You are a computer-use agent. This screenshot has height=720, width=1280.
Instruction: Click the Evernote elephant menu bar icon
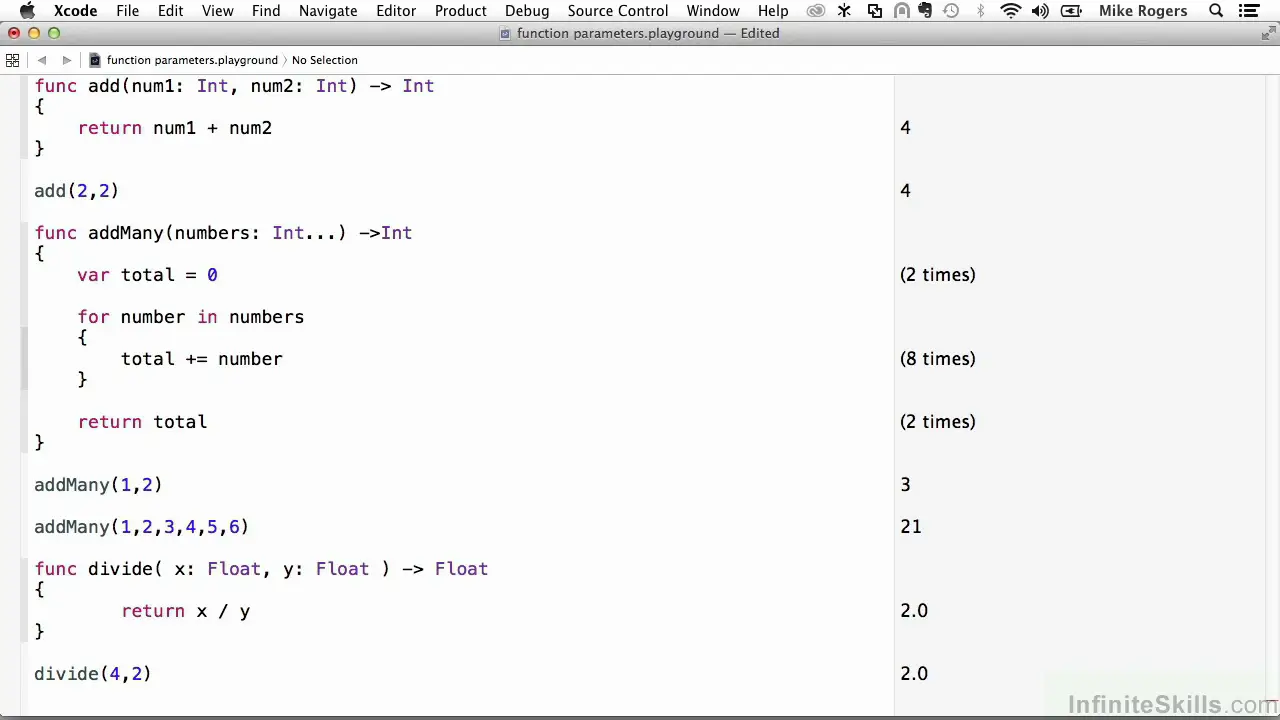point(925,11)
